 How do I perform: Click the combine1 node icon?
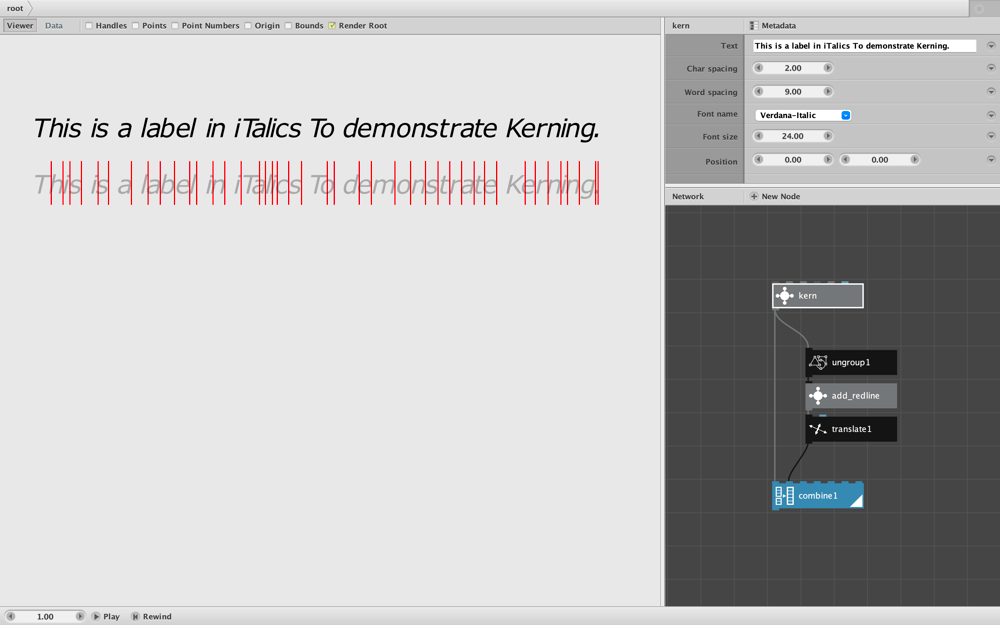pyautogui.click(x=784, y=496)
